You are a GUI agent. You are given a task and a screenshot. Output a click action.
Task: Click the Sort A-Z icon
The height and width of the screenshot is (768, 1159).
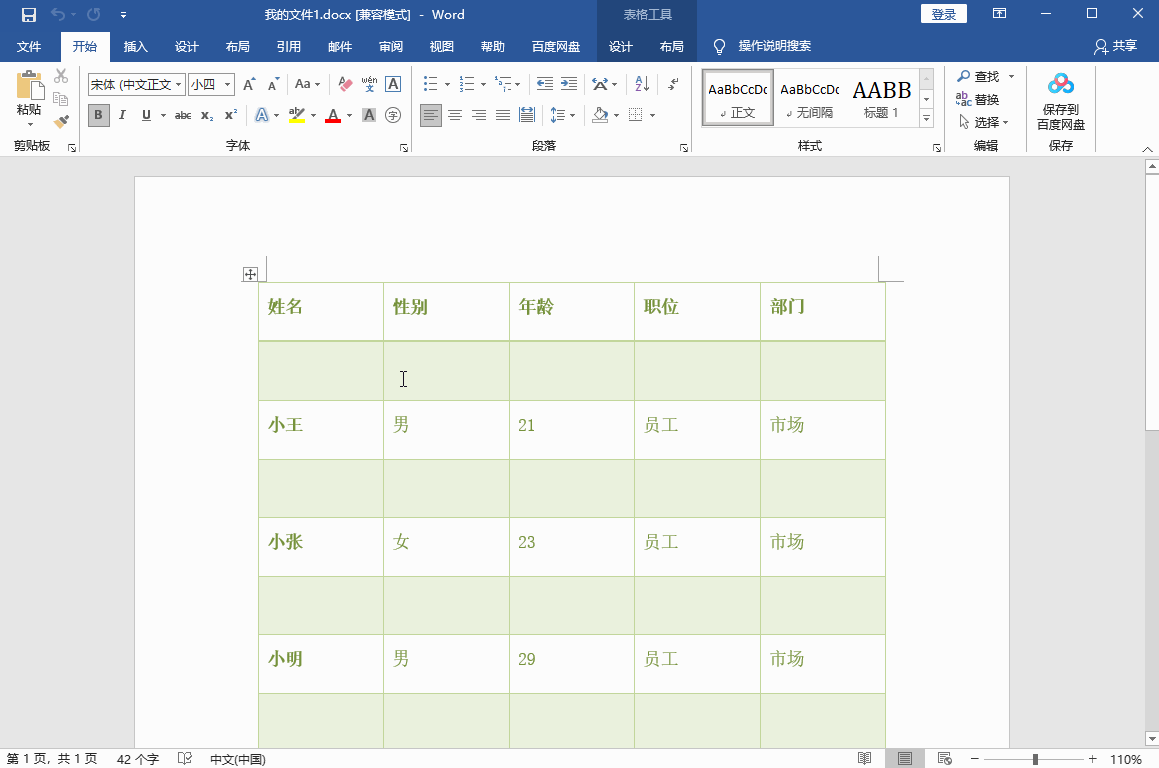[642, 84]
